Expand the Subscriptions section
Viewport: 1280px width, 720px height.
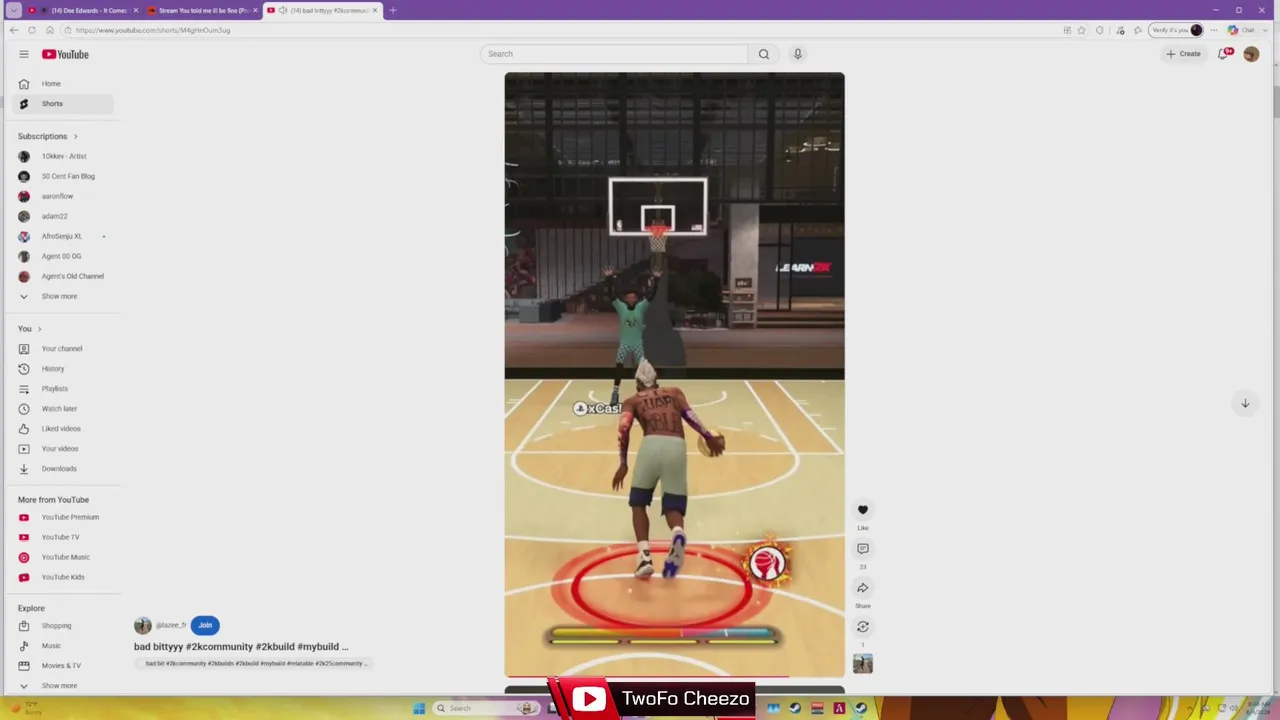[48, 136]
